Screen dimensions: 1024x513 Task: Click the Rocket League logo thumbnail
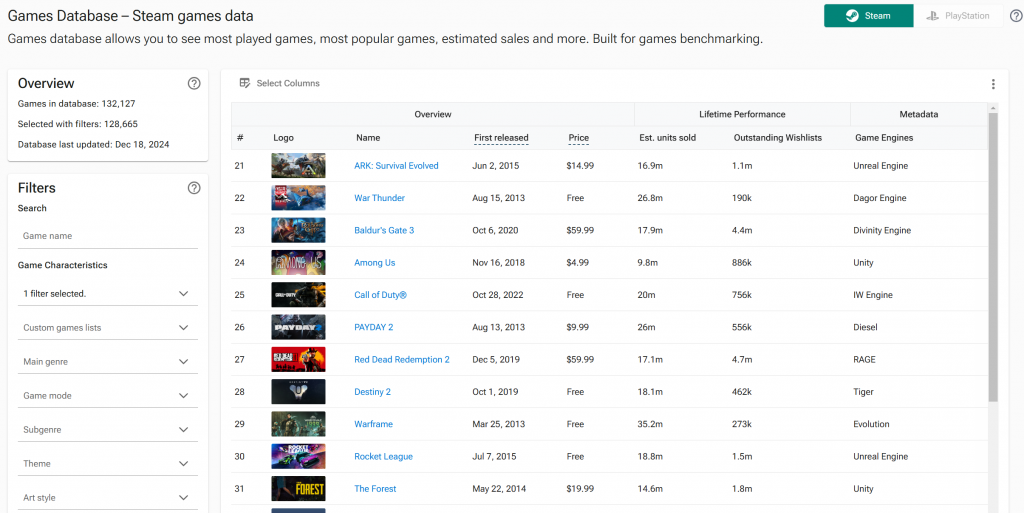tap(298, 456)
